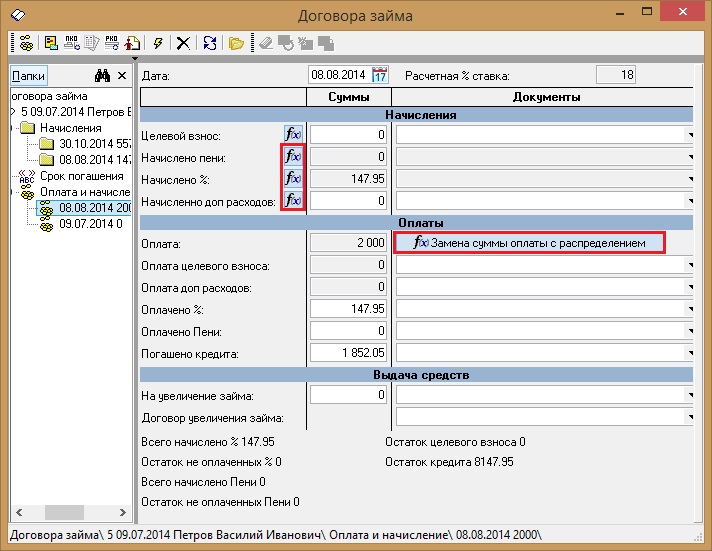The image size is (712, 551).
Task: Click fx button for Начисленно доп расходов
Action: 293,200
